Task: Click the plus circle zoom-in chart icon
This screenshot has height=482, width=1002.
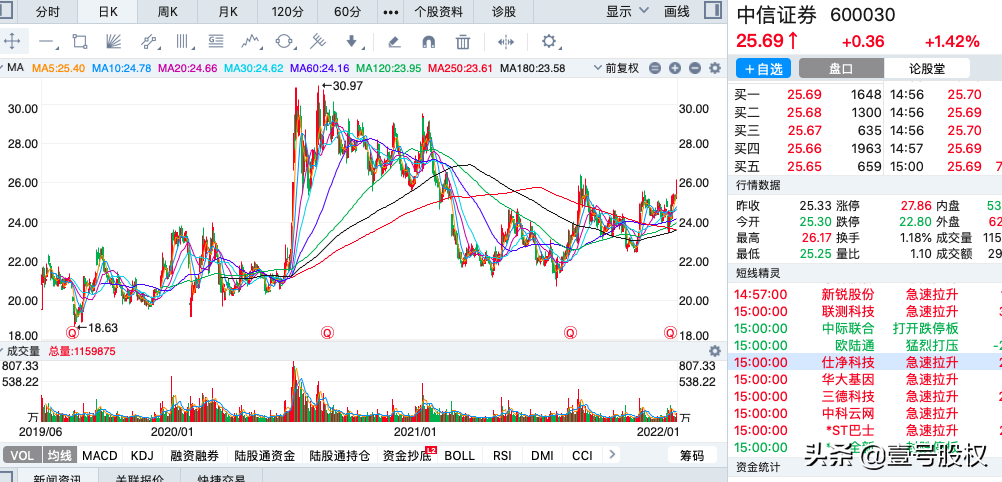Action: tap(675, 68)
